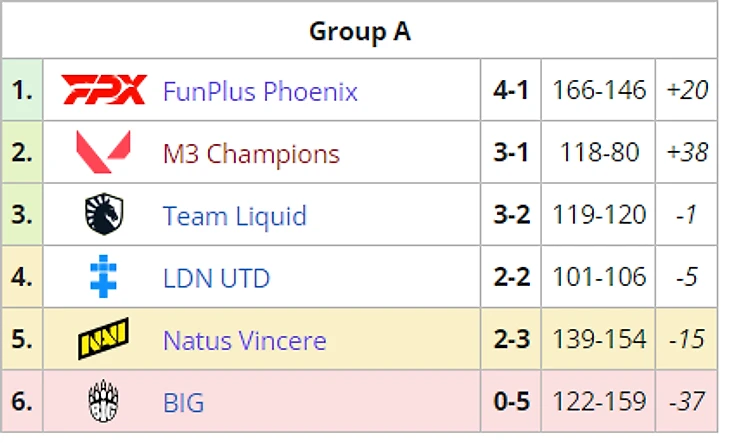Click the BIG team logo
Viewport: 730px width, 443px height.
pos(103,402)
